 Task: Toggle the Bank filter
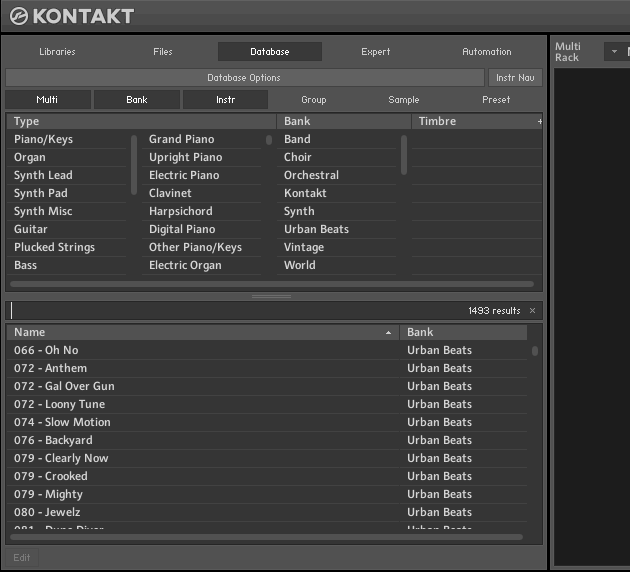click(137, 100)
